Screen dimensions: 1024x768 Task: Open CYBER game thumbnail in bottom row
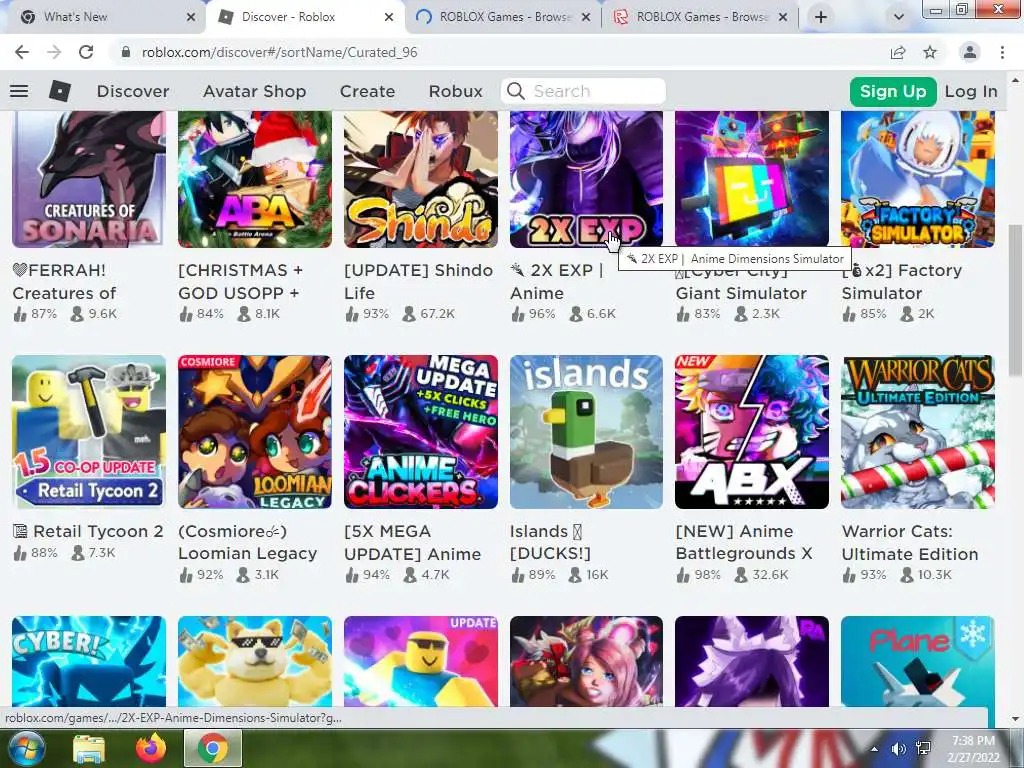pyautogui.click(x=89, y=662)
